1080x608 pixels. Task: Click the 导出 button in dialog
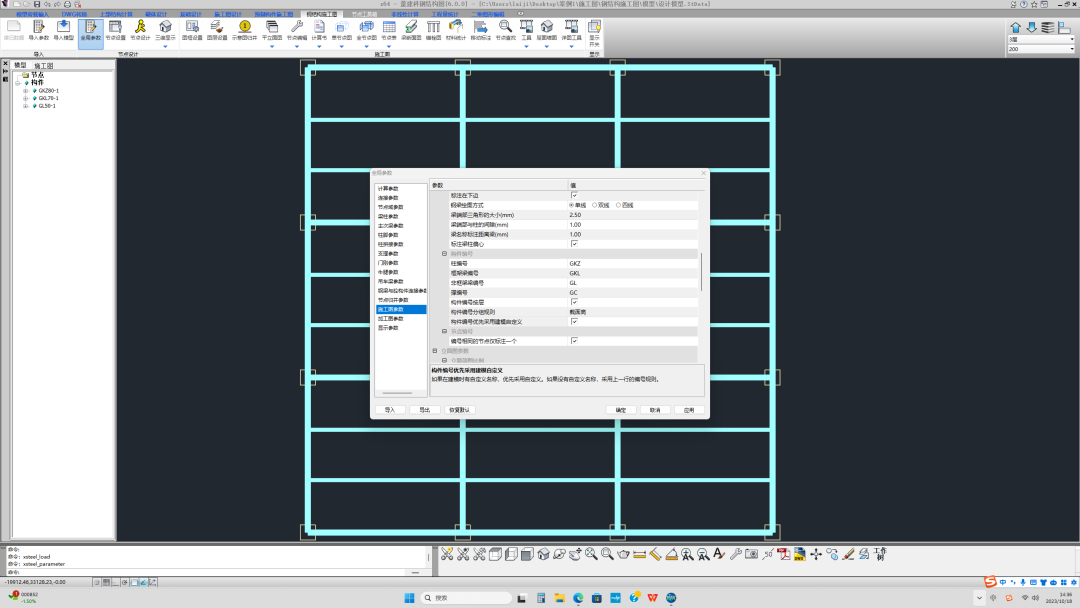(424, 410)
